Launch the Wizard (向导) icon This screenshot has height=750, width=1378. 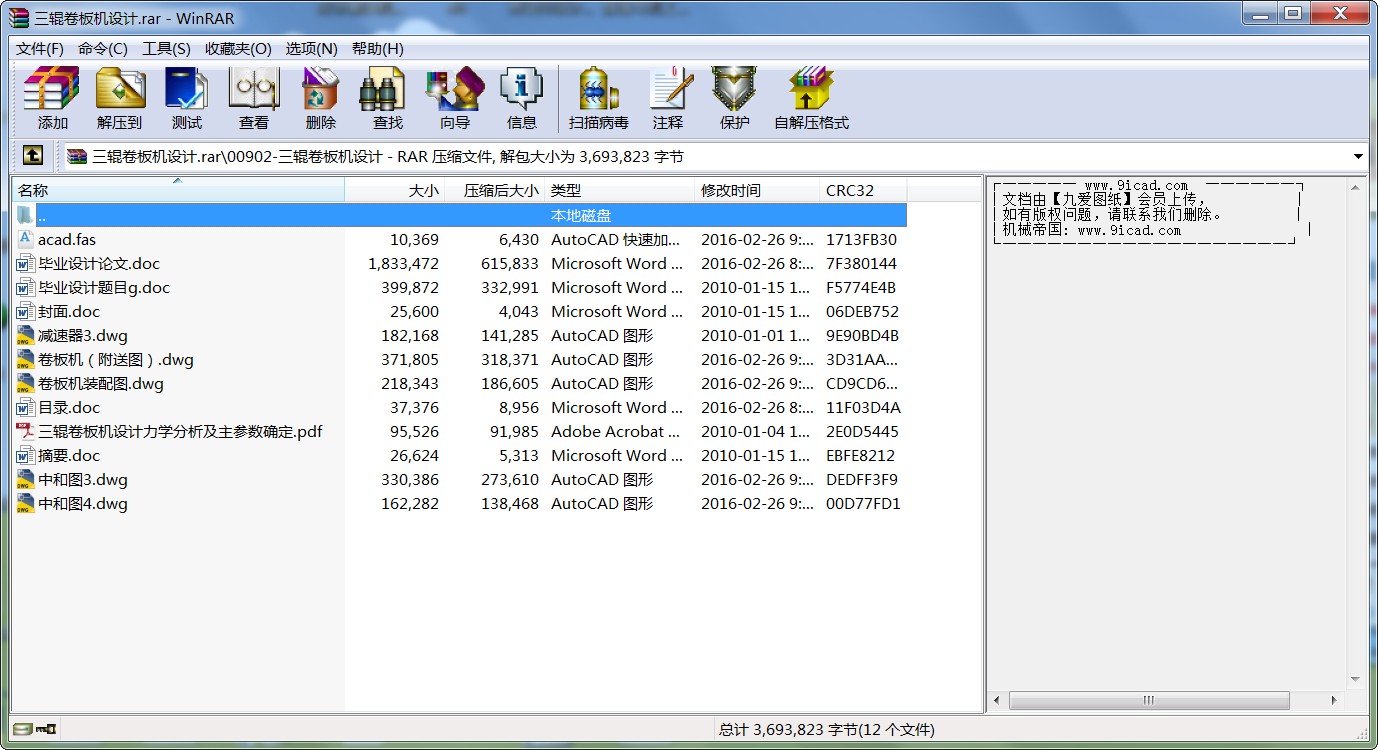[454, 98]
